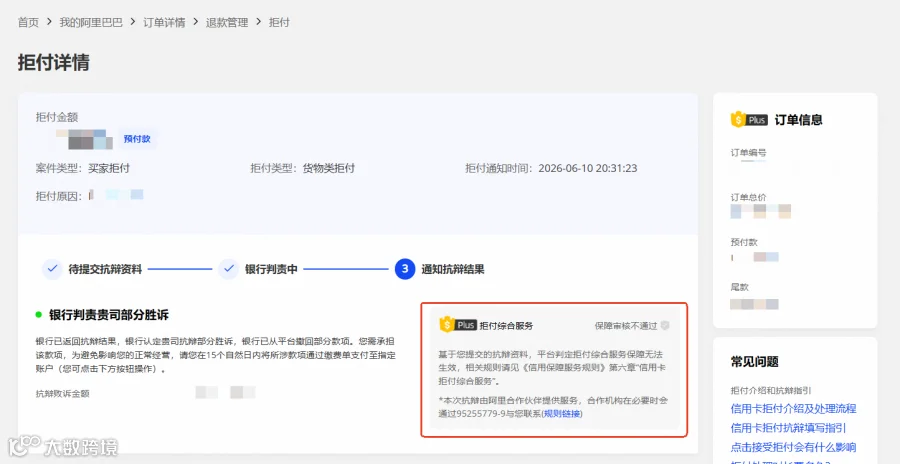The height and width of the screenshot is (464, 900).
Task: Select the 待提交抗辩资料 step label
Action: [x=105, y=269]
